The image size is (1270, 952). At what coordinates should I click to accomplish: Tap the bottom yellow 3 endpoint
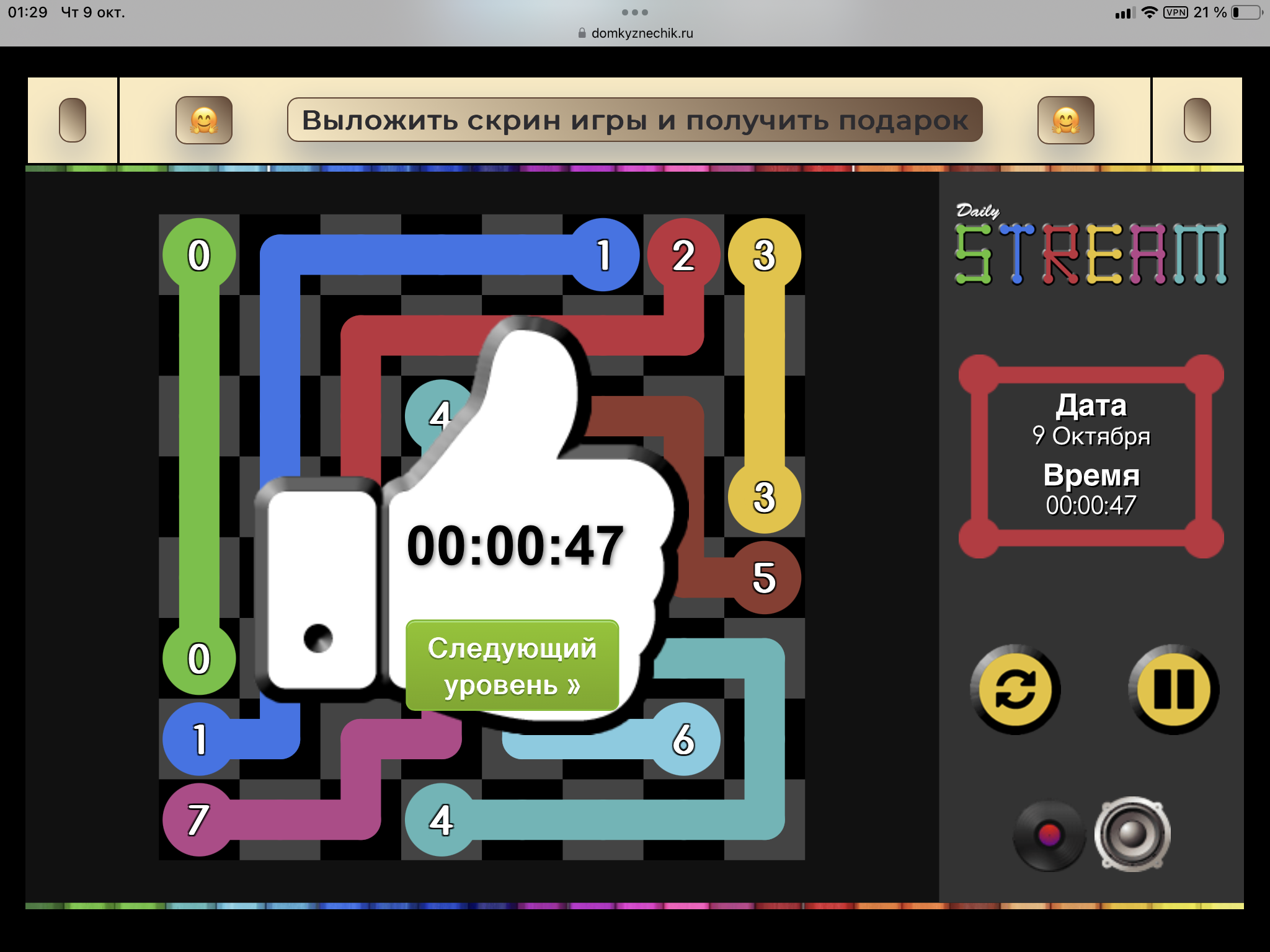(764, 496)
